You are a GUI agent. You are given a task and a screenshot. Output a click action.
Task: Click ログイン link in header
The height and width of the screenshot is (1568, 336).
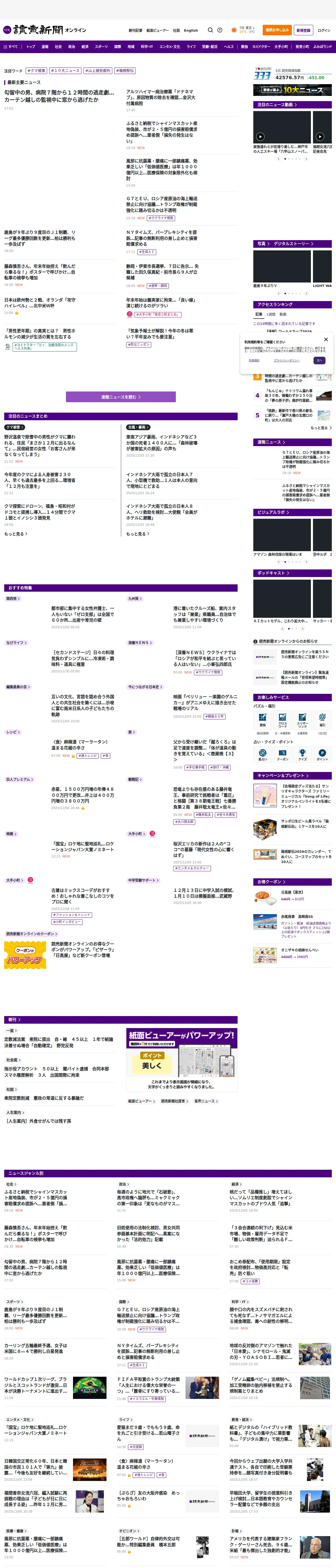[x=324, y=30]
